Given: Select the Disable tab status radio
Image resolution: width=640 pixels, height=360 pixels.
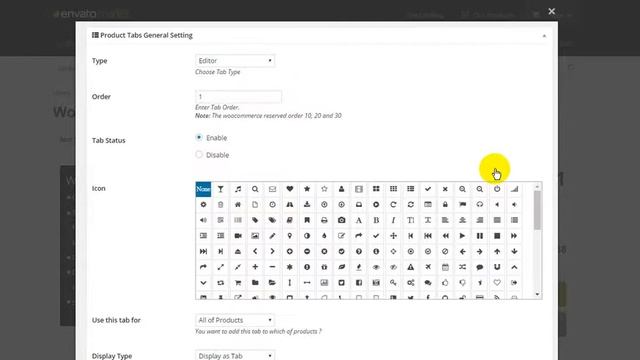Looking at the screenshot, I should pyautogui.click(x=199, y=155).
